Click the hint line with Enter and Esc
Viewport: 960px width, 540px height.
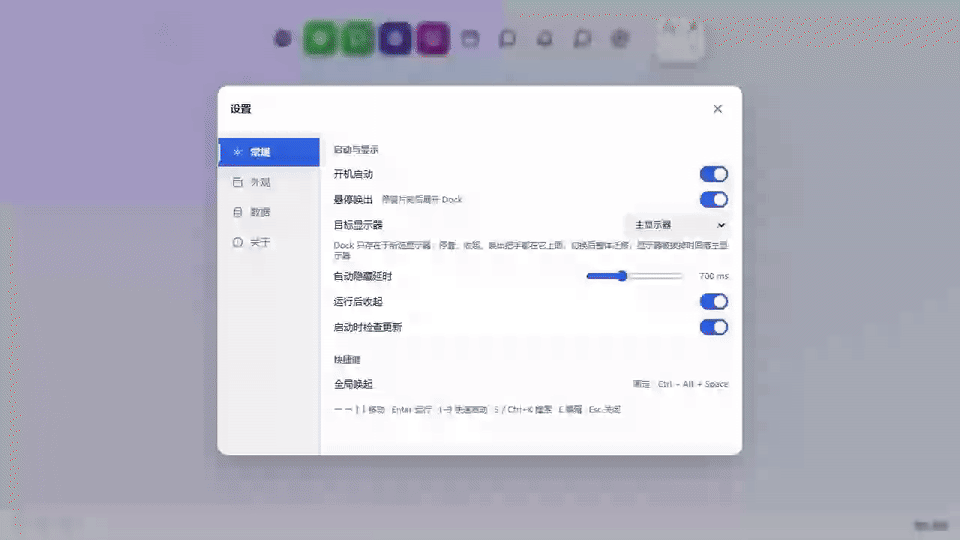[478, 410]
